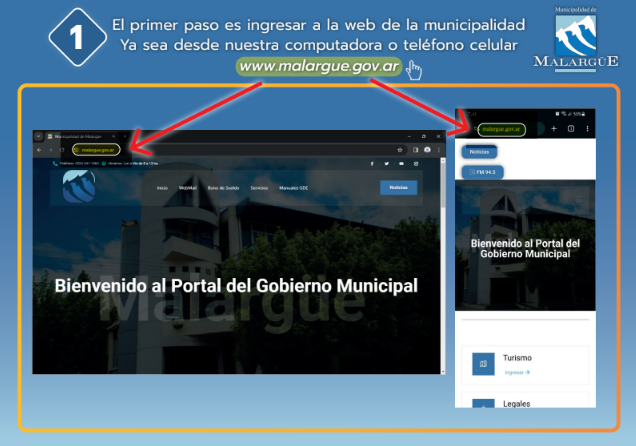Open new tab with mobile plus icon

click(x=553, y=129)
